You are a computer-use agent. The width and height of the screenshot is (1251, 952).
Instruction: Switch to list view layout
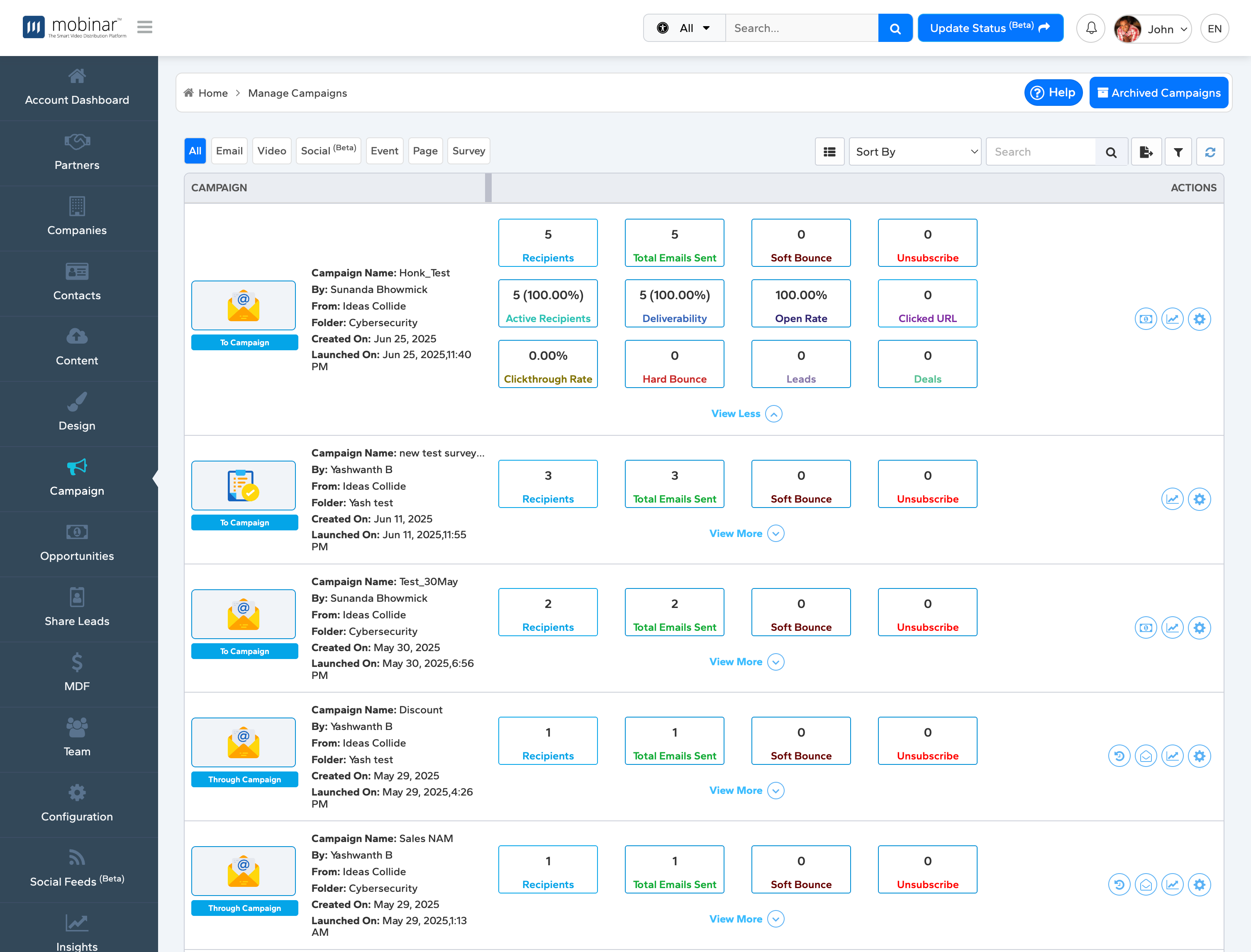pos(829,152)
